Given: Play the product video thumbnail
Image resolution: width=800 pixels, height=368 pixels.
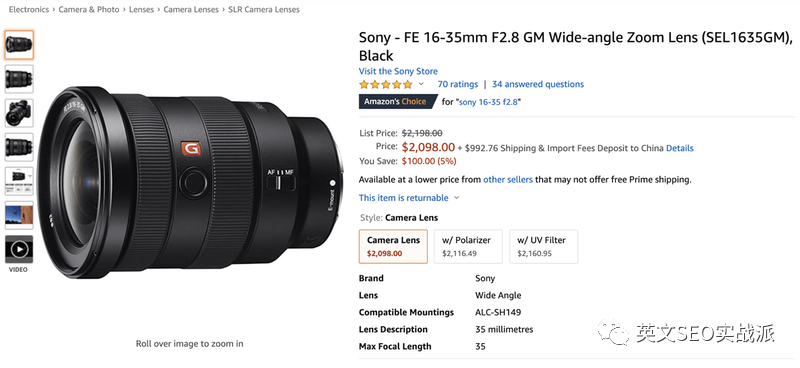Looking at the screenshot, I should [19, 249].
